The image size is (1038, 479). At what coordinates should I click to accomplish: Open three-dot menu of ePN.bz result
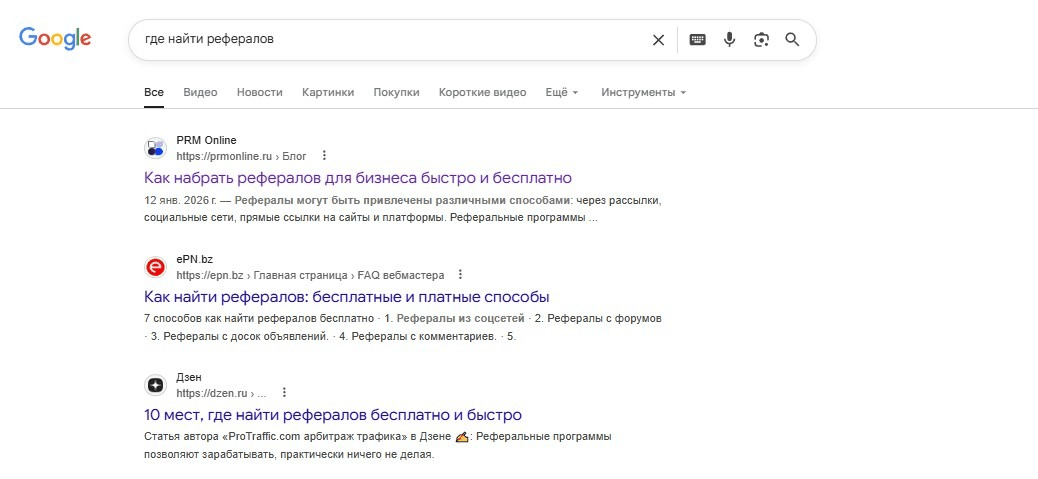[461, 274]
